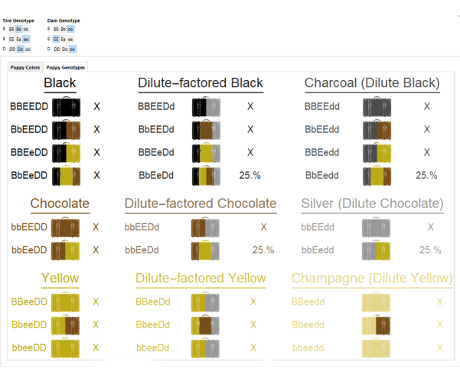460x388 pixels.
Task: Set Sire D locus to dd
Action: pyautogui.click(x=28, y=49)
